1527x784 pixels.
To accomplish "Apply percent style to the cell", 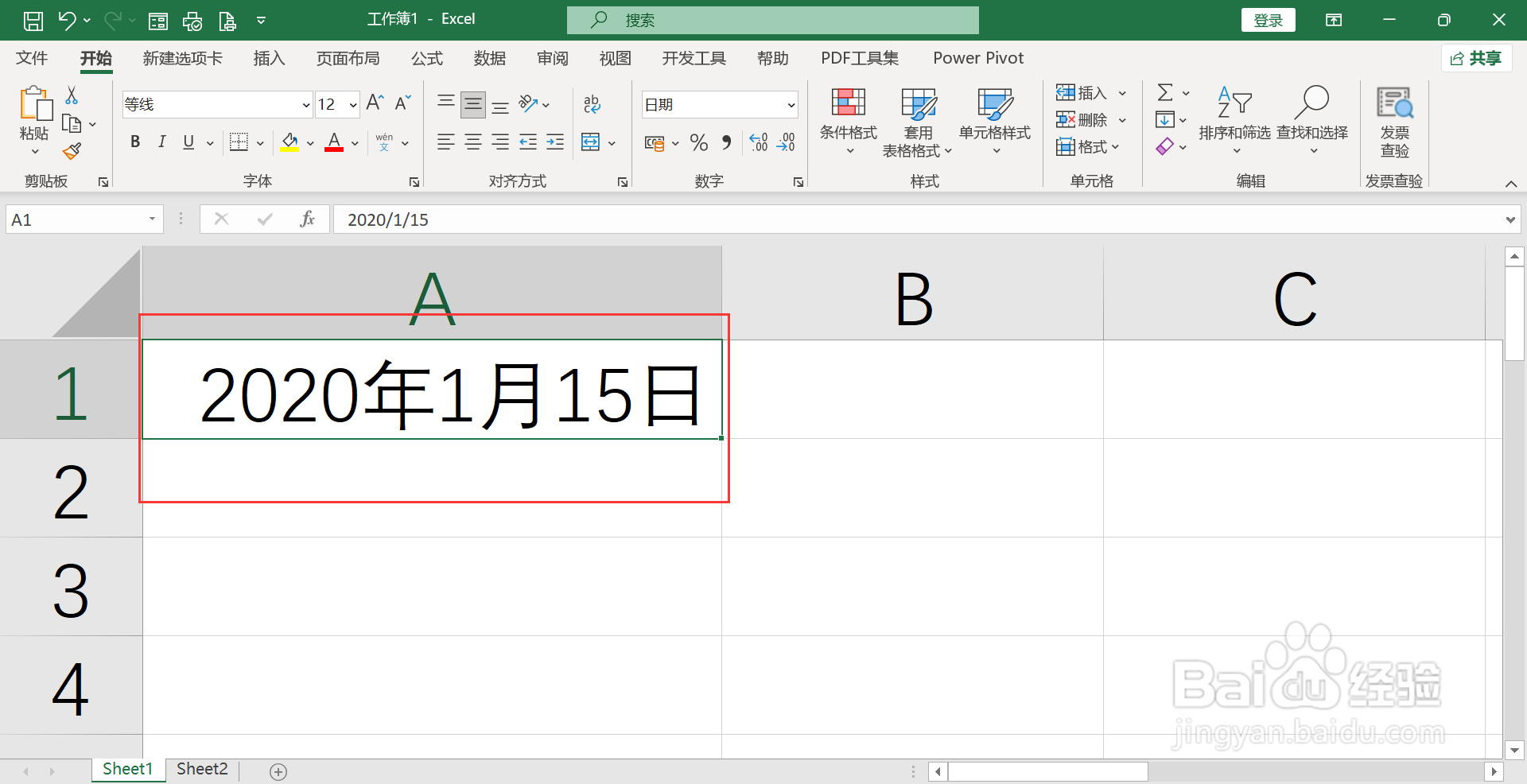I will (x=699, y=142).
